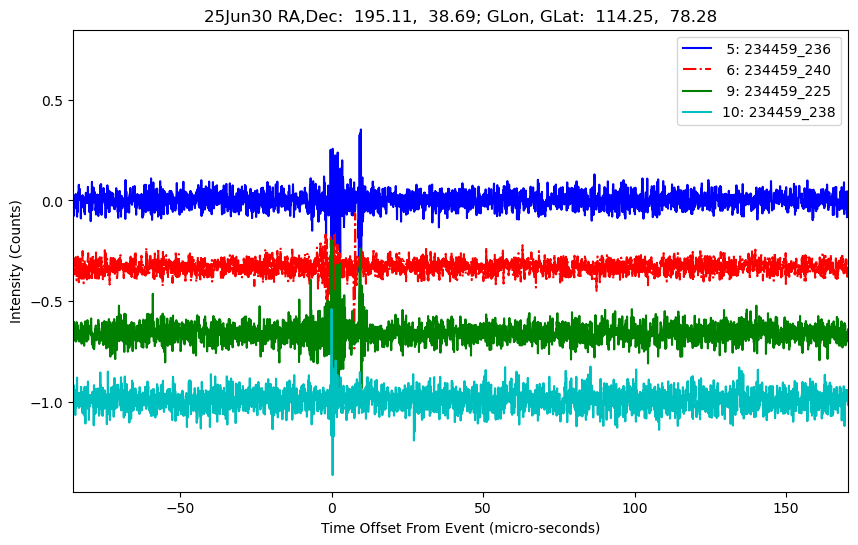Viewport: 858px width, 545px height.
Task: Click the x-axis tick label '100'
Action: click(x=635, y=508)
